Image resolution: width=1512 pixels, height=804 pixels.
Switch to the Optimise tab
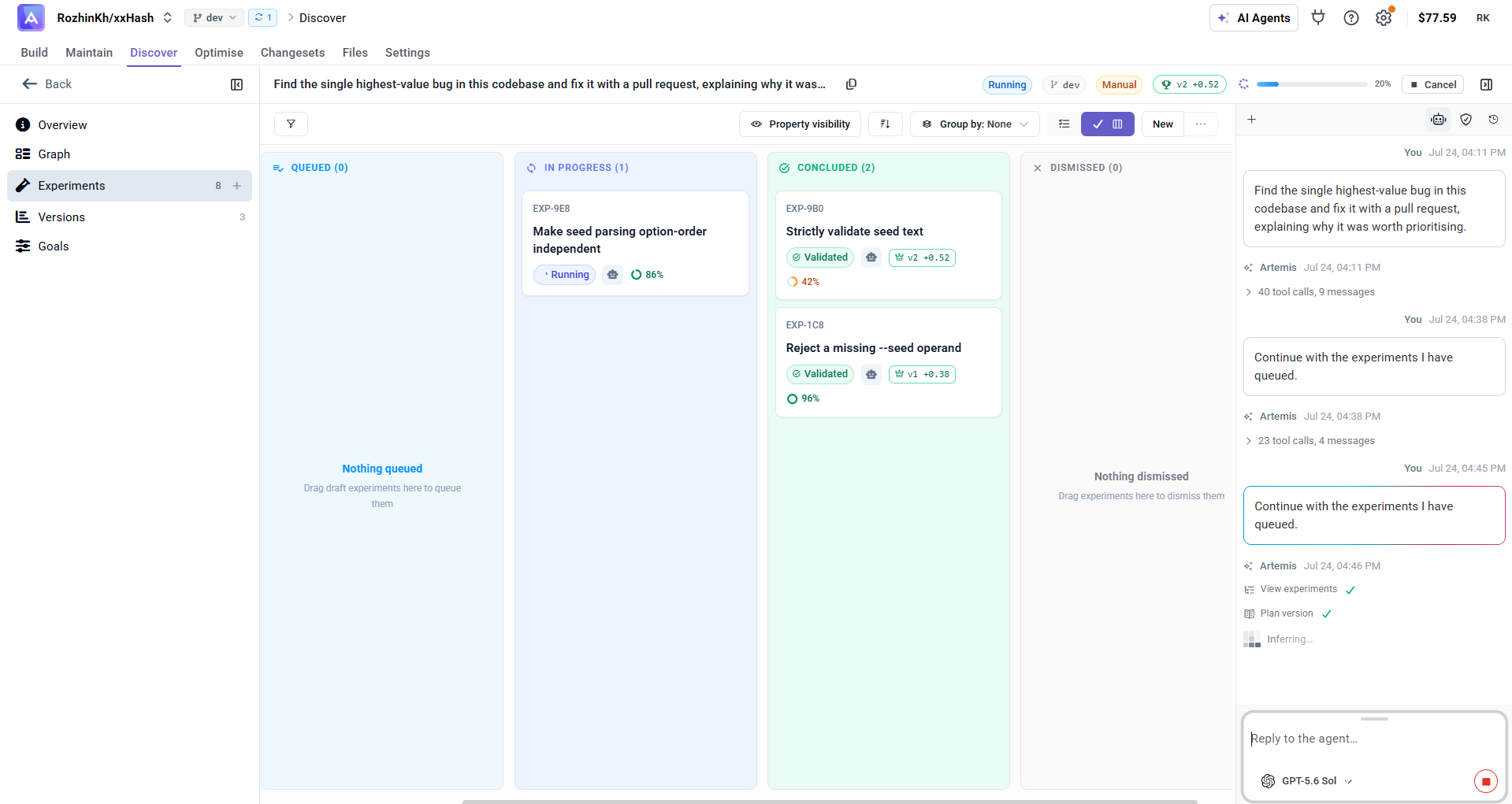pyautogui.click(x=219, y=53)
